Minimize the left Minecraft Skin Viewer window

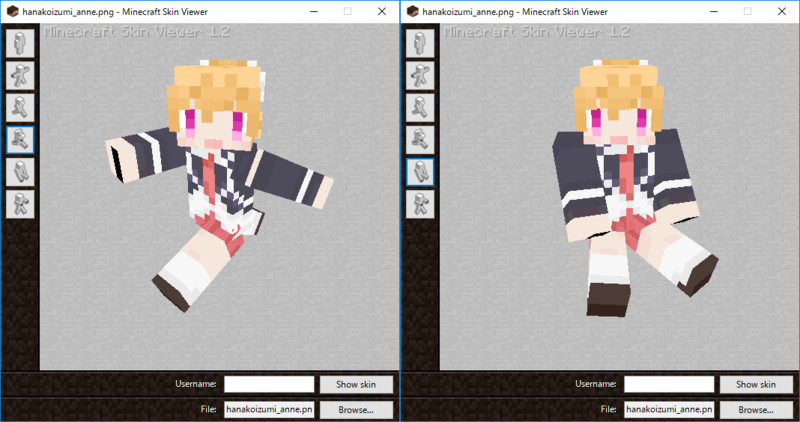point(314,11)
